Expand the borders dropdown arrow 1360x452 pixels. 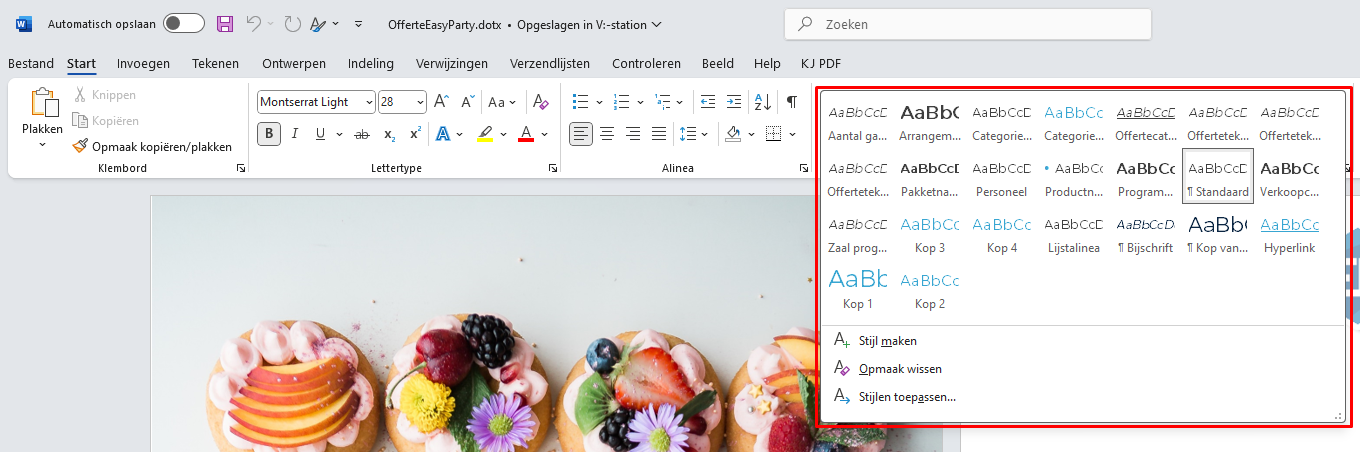coord(792,134)
